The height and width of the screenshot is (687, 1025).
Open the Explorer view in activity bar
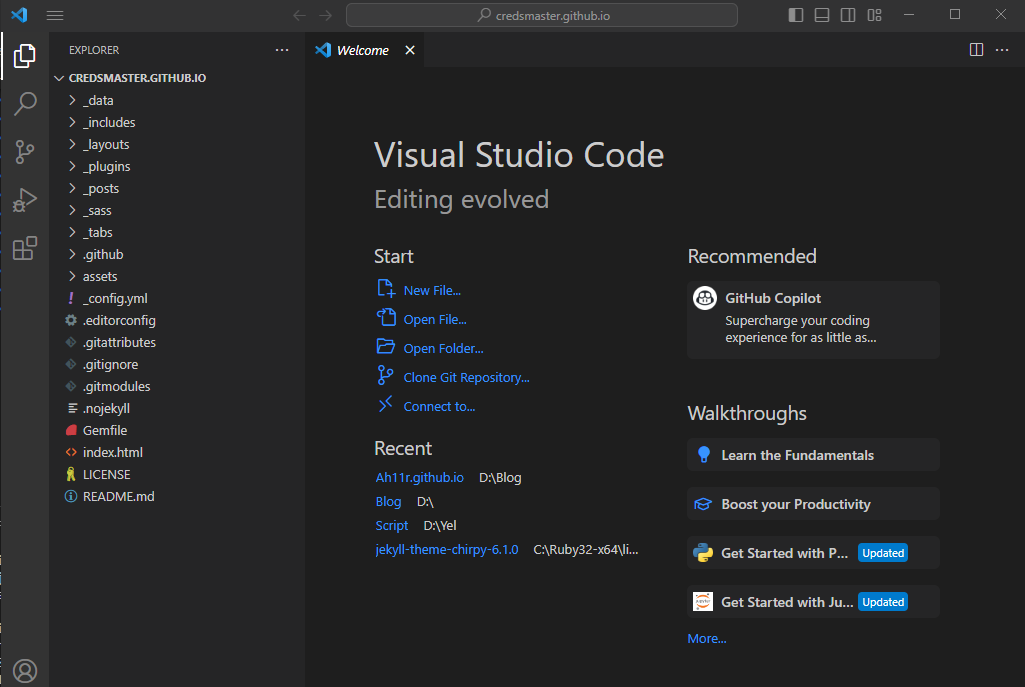coord(24,56)
